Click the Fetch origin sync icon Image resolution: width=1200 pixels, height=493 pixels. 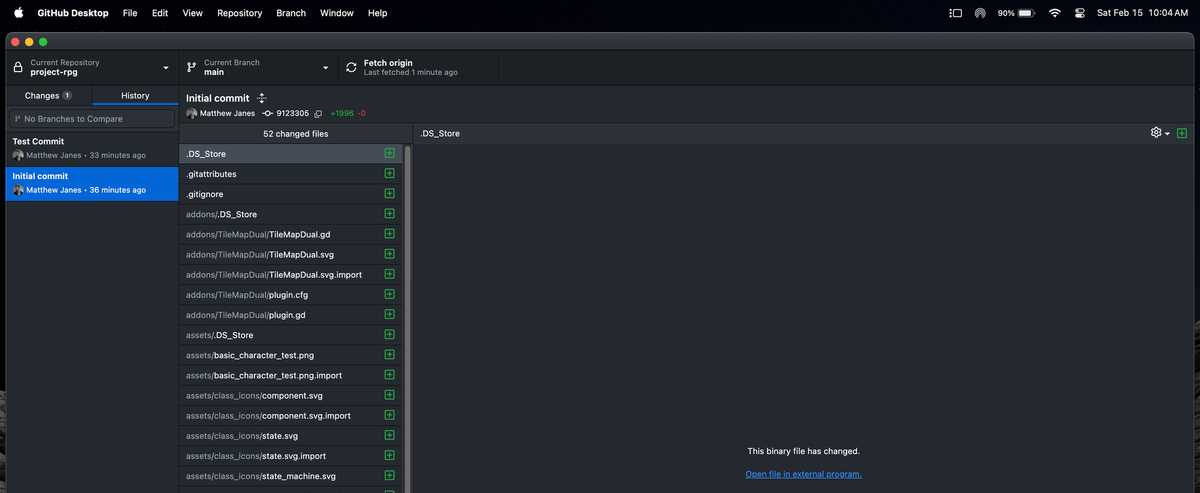[x=351, y=67]
